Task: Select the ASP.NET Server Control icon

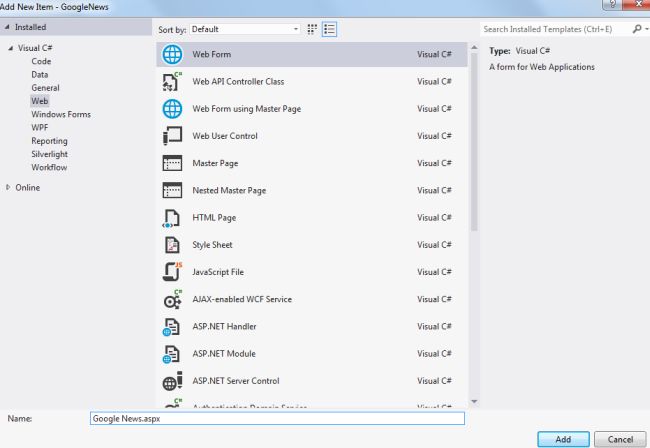Action: click(x=172, y=381)
